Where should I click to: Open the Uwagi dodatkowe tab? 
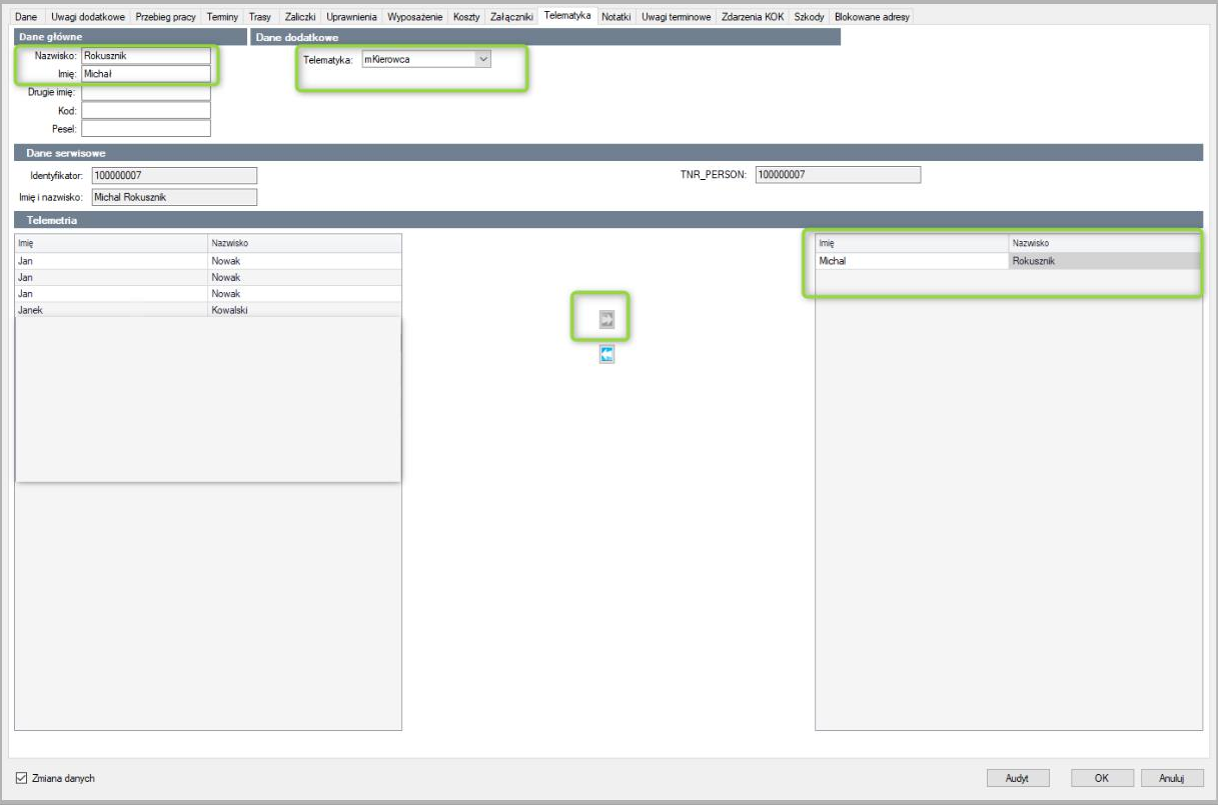89,17
